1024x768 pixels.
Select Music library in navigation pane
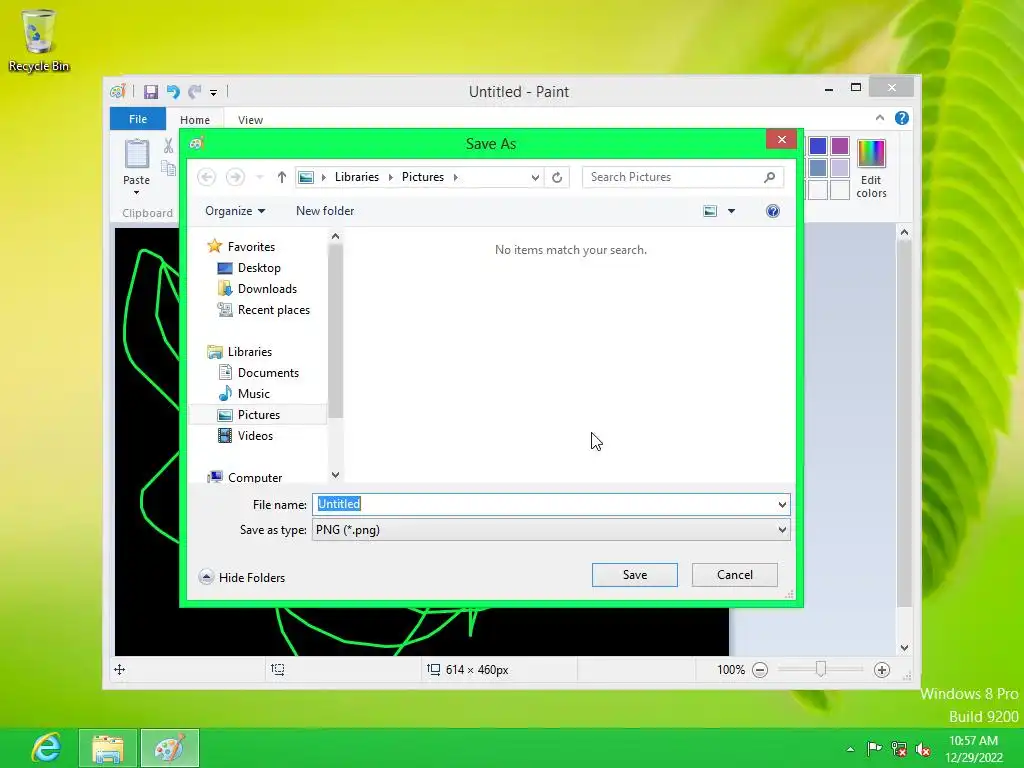pyautogui.click(x=253, y=394)
